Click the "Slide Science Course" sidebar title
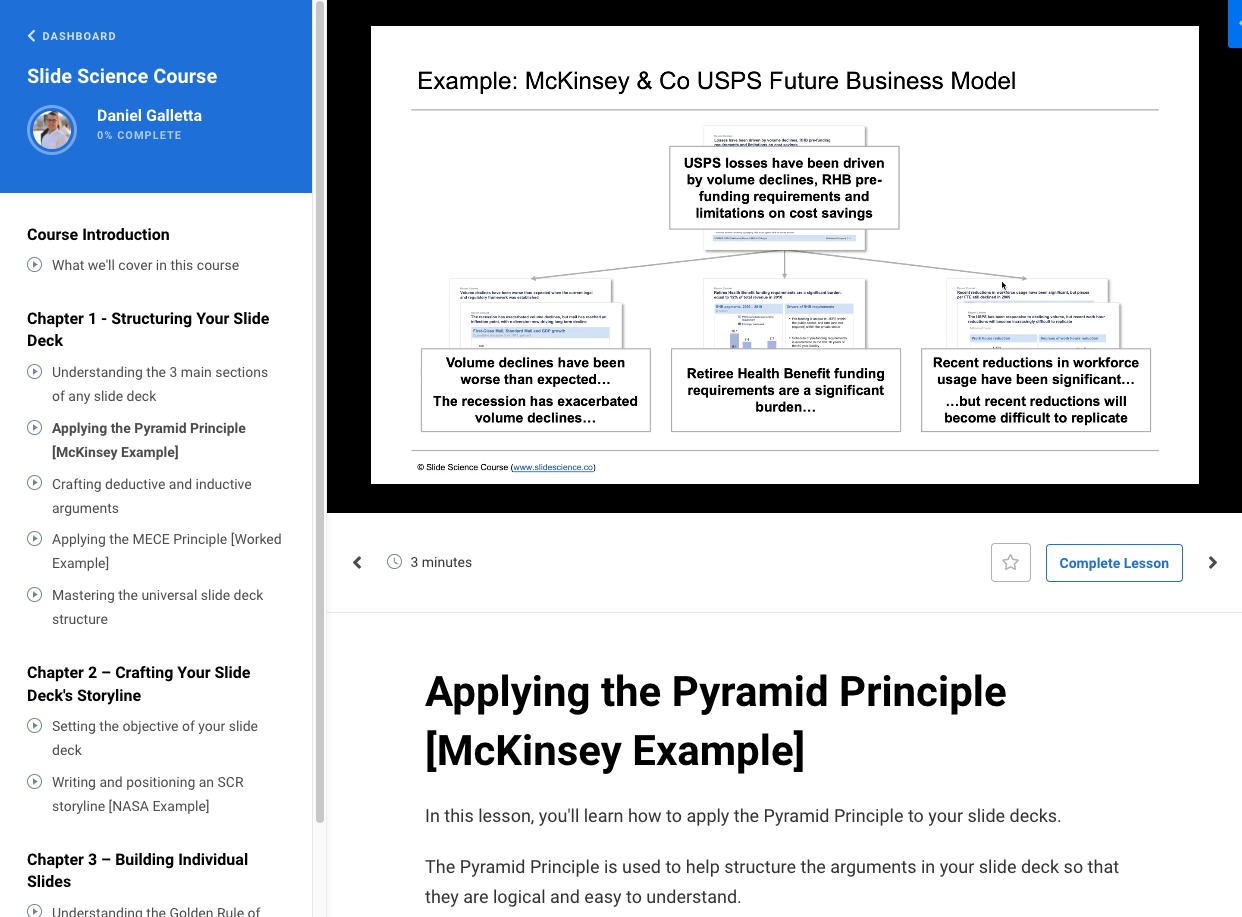 coord(122,76)
